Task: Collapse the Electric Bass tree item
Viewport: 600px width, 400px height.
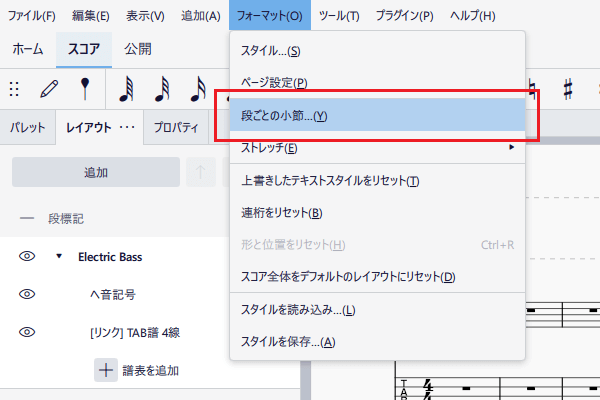Action: [x=58, y=256]
